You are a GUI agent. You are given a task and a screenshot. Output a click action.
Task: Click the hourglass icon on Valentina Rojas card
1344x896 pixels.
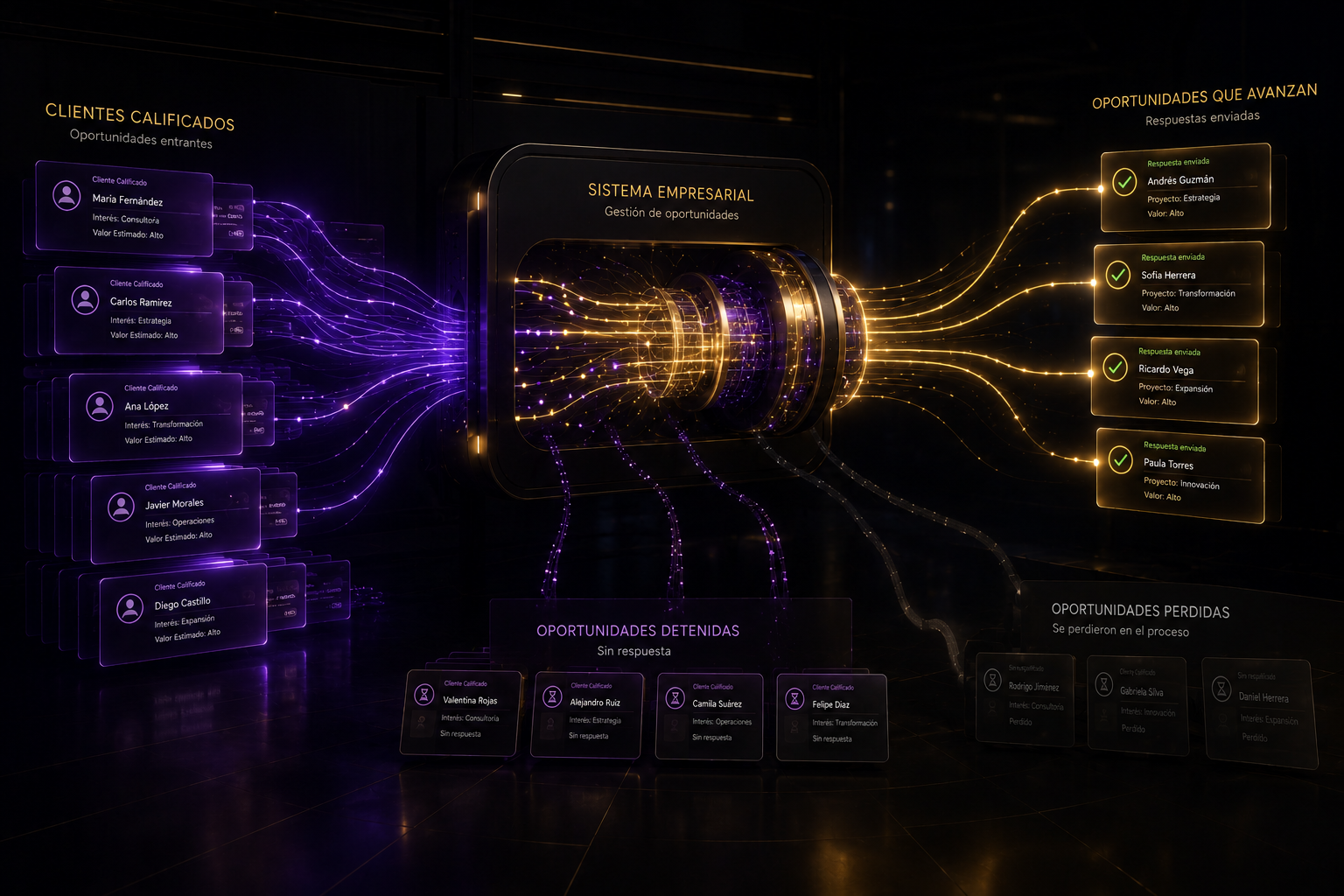click(x=424, y=696)
